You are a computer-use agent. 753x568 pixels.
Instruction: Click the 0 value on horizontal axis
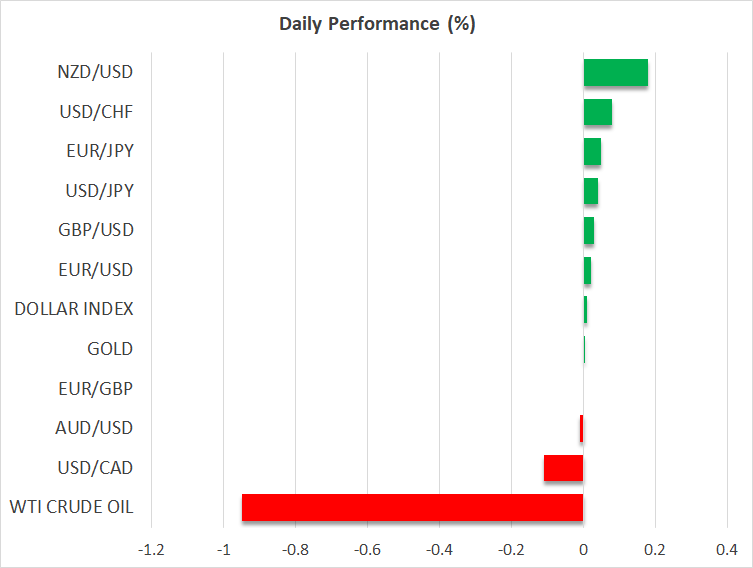(583, 549)
